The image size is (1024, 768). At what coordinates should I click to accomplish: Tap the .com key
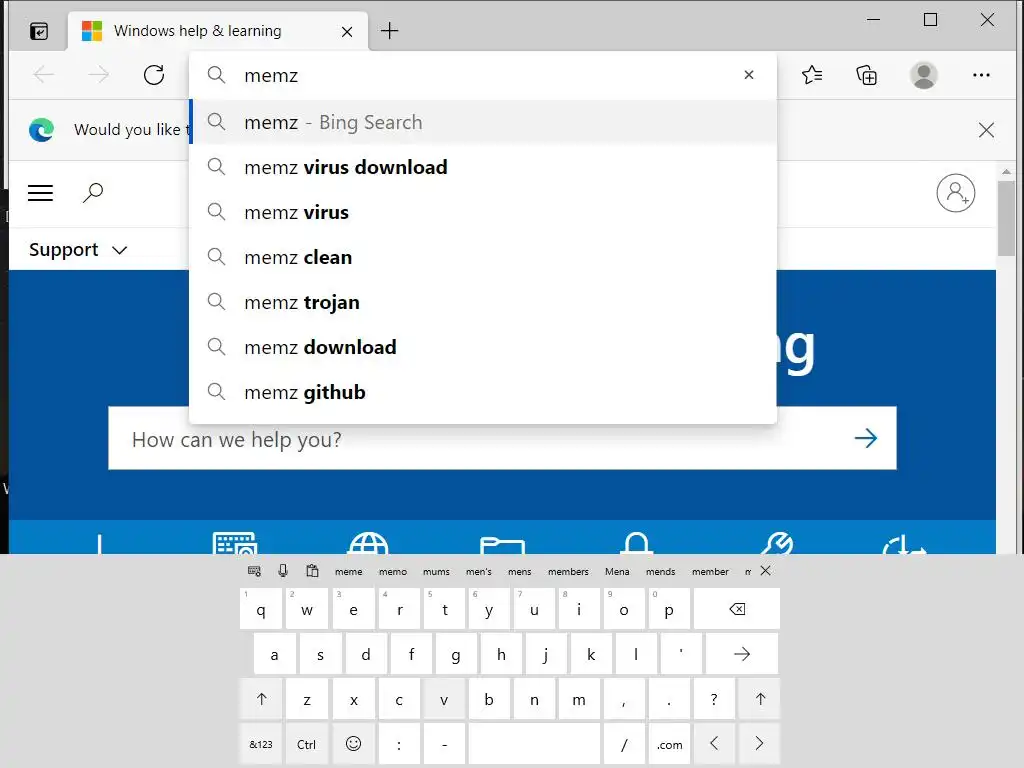click(x=669, y=744)
